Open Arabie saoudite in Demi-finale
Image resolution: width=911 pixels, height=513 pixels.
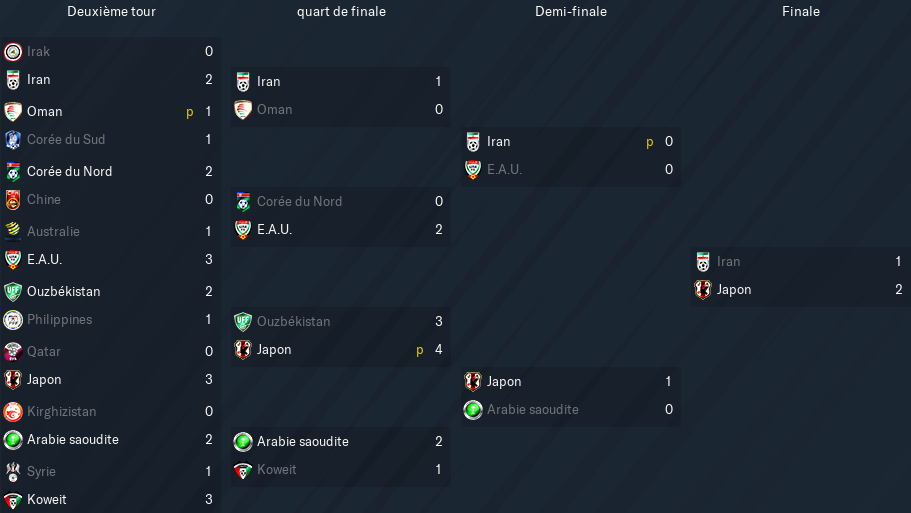coord(533,410)
